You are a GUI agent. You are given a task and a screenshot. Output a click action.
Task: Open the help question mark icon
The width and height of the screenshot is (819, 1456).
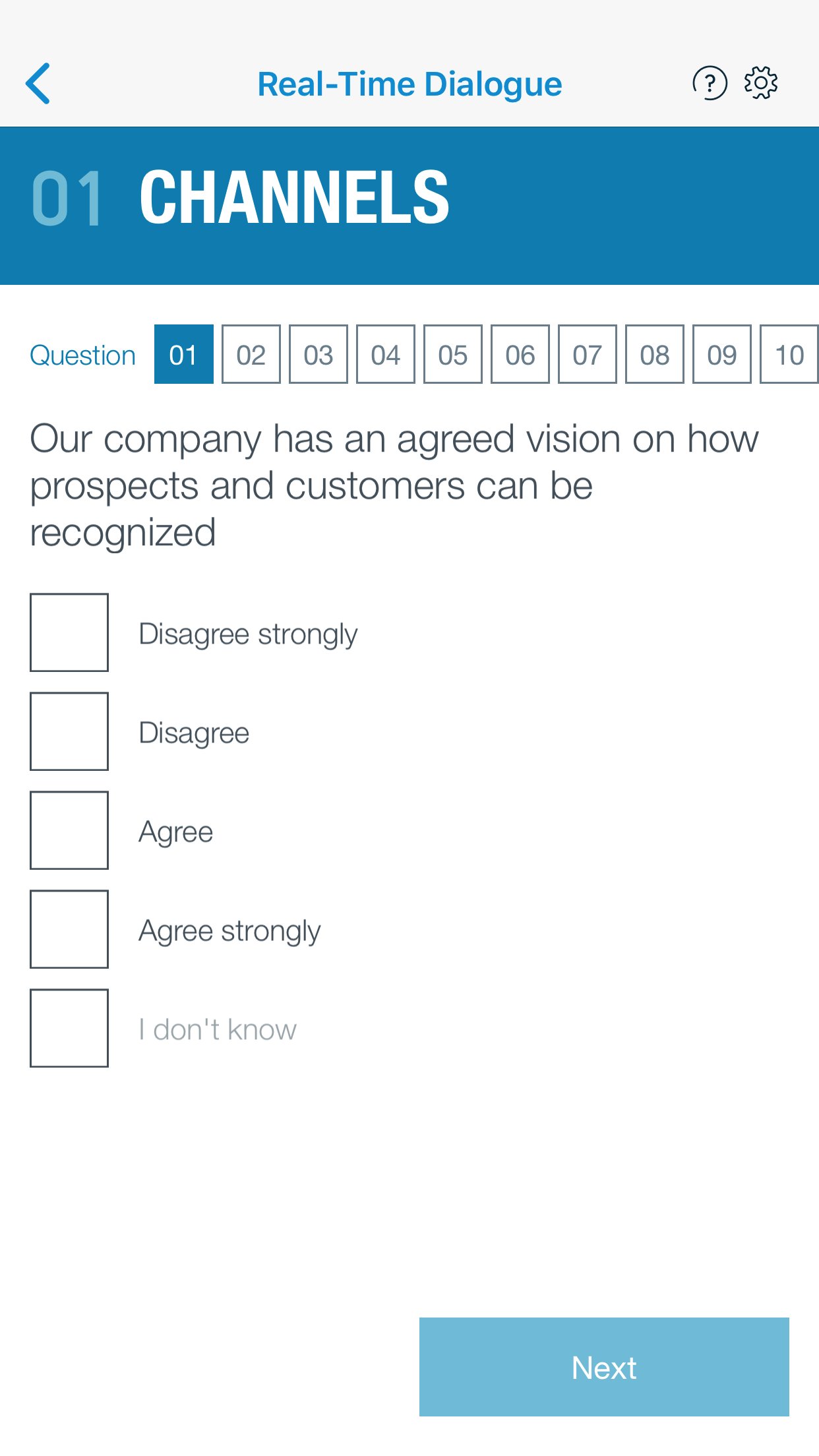[x=710, y=84]
